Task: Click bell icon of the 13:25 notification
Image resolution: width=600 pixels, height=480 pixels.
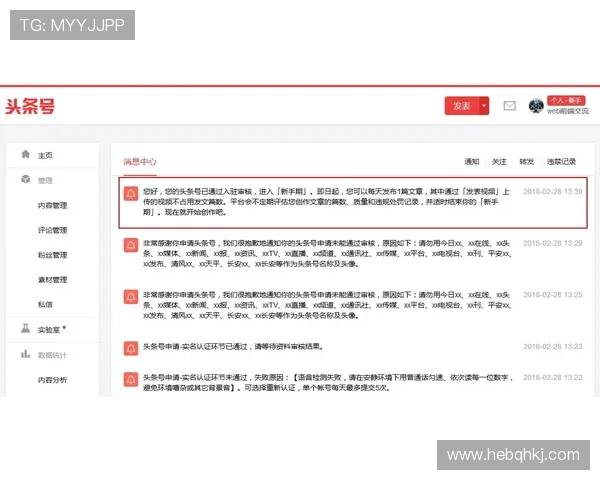Action: point(131,297)
